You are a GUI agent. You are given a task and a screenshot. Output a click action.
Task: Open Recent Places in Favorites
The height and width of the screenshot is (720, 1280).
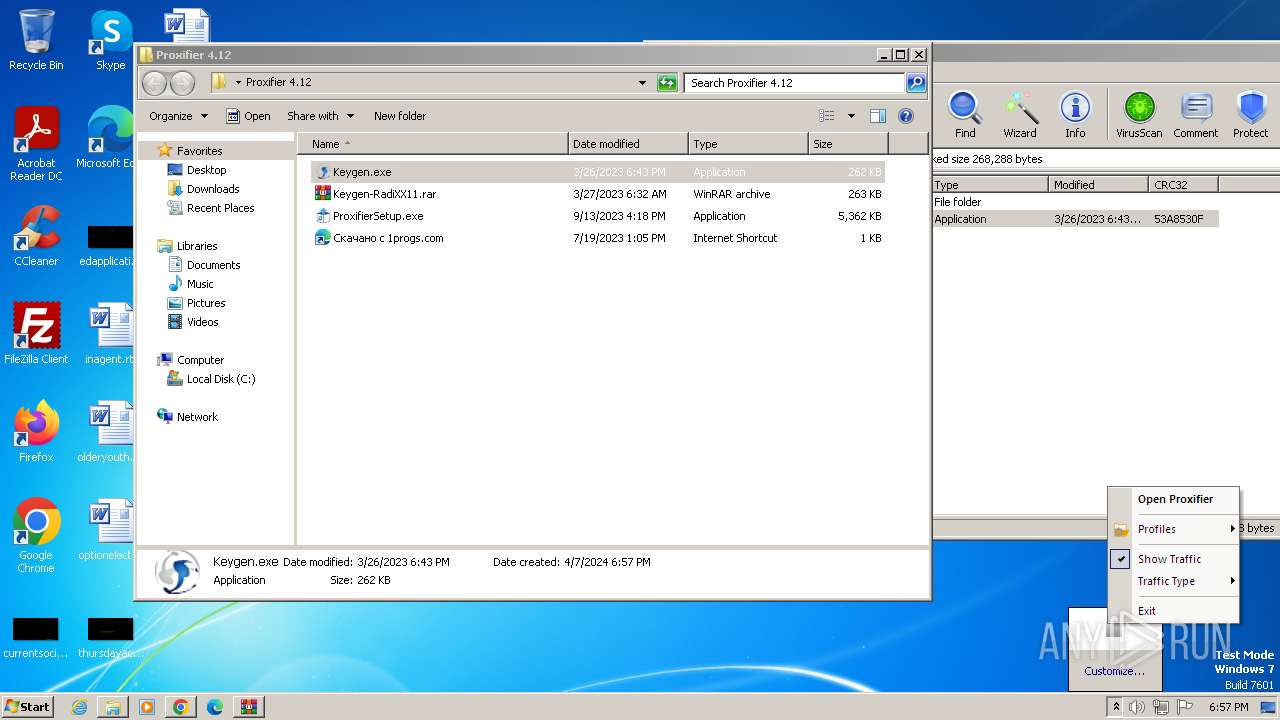point(220,208)
